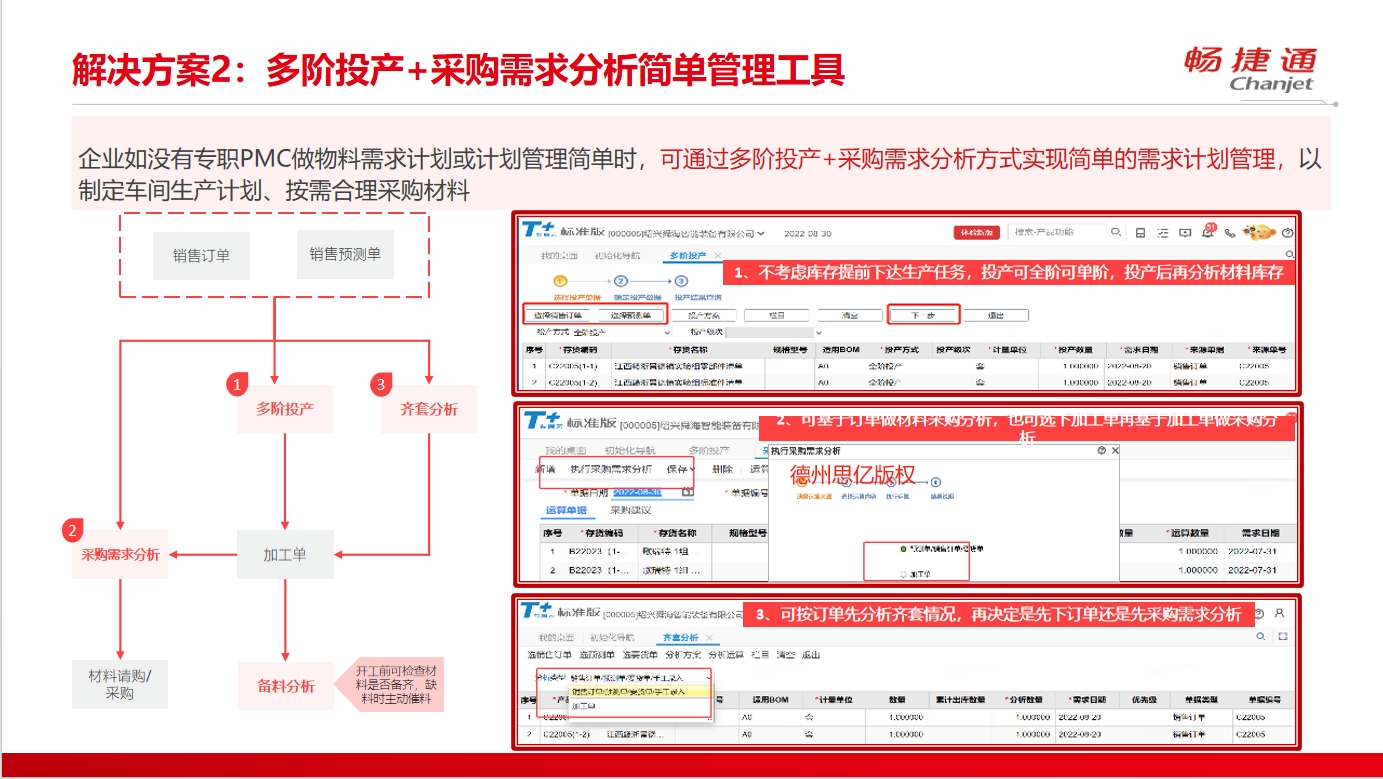This screenshot has height=779, width=1383.
Task: Switch to 初始化导航 tab in 多阶投产 screenshot
Action: coord(617,256)
